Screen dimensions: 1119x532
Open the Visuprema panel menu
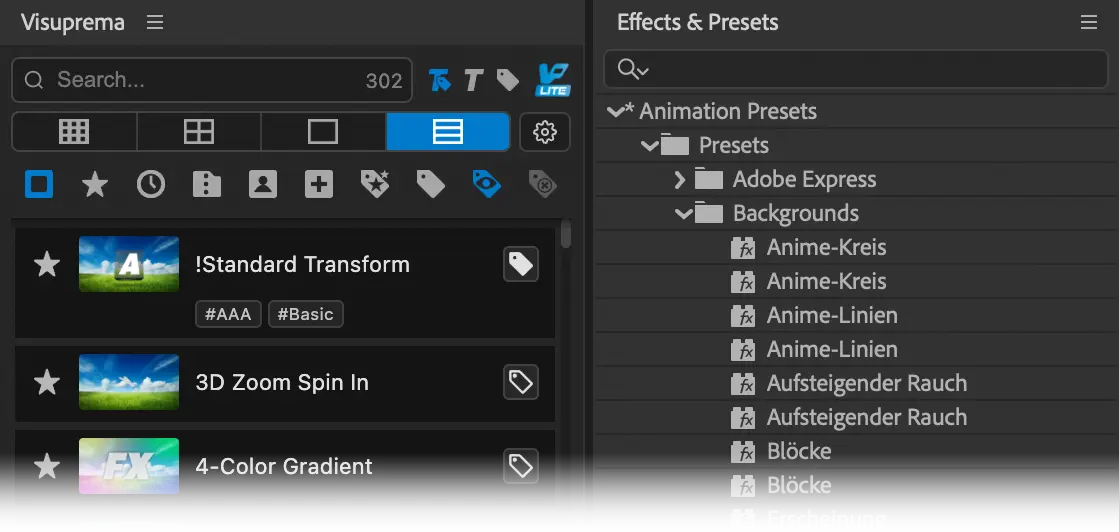coord(155,22)
